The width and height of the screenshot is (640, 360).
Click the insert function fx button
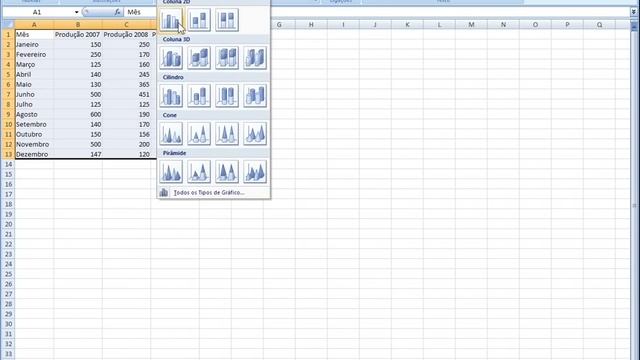click(118, 12)
